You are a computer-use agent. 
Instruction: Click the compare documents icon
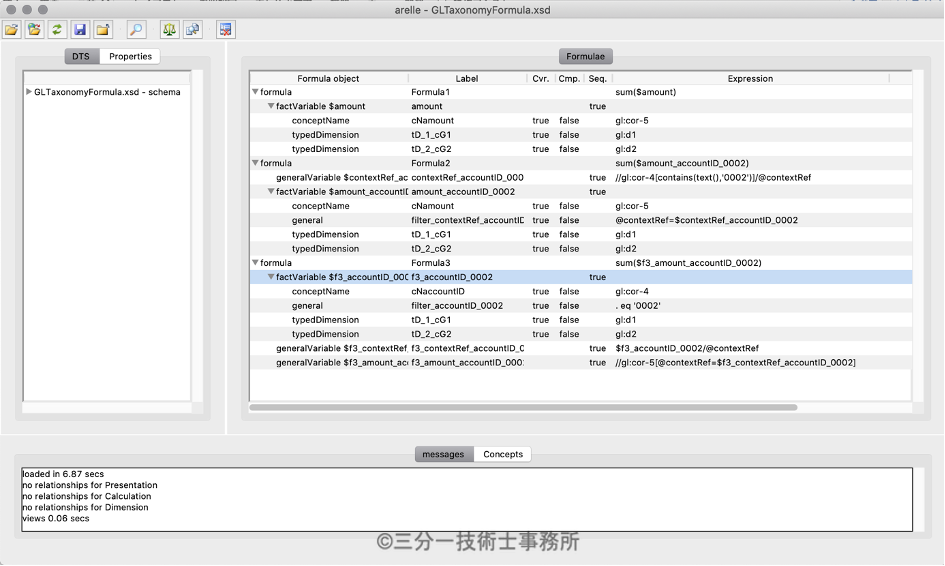pos(193,30)
